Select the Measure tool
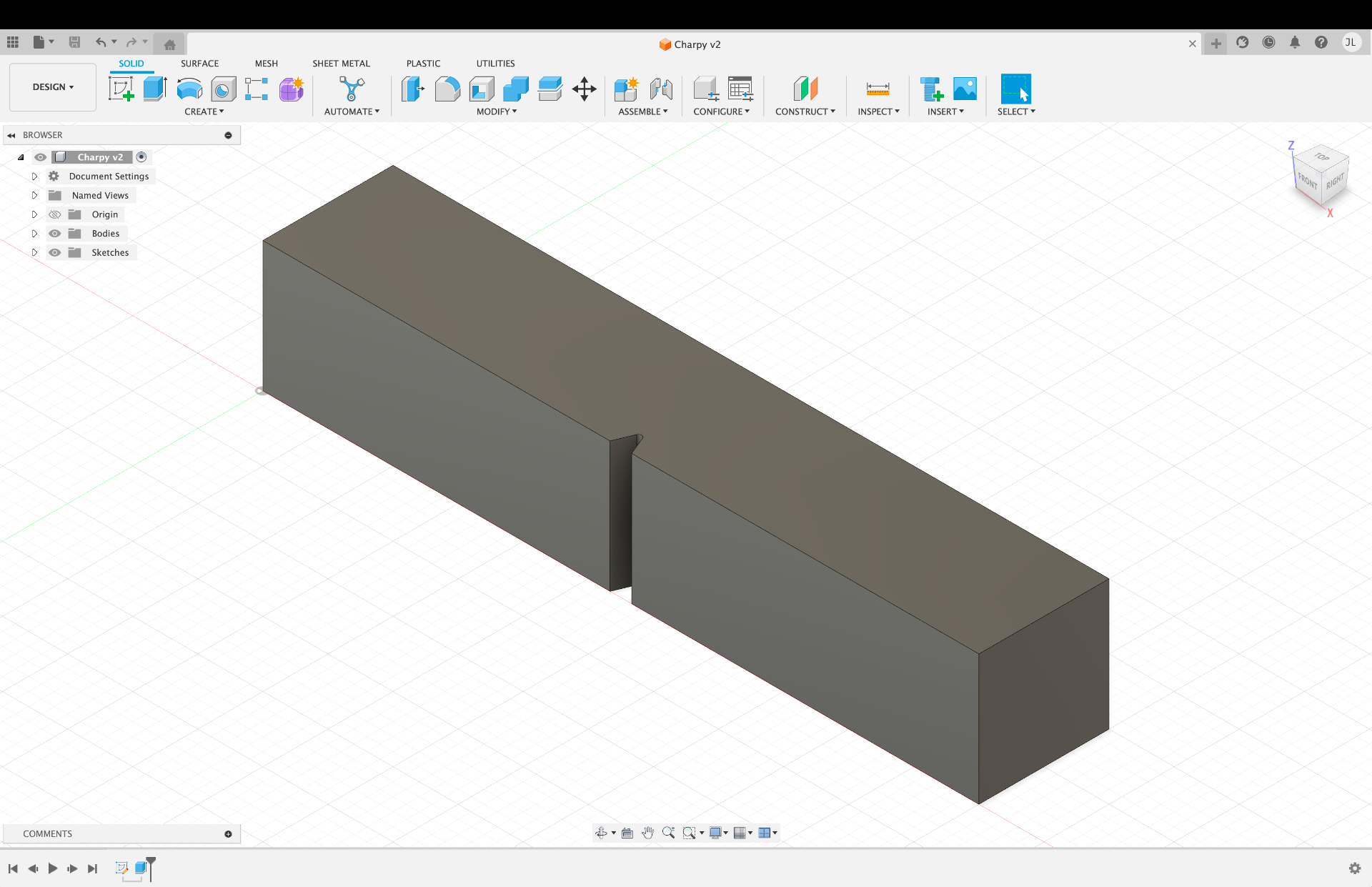 (x=878, y=89)
